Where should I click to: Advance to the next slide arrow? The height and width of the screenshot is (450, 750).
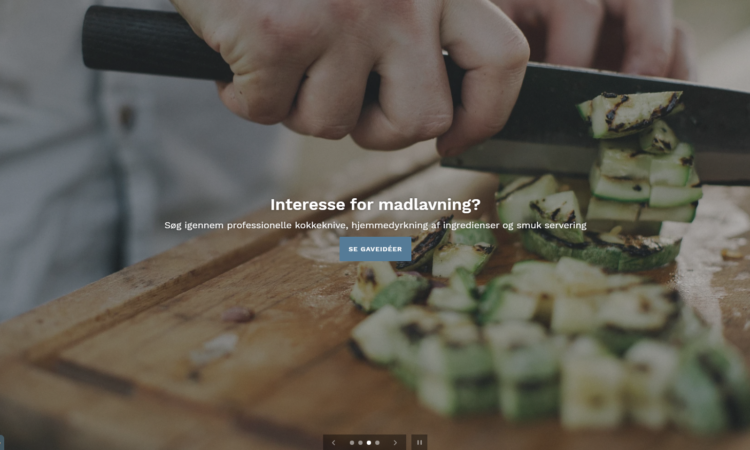(x=395, y=443)
